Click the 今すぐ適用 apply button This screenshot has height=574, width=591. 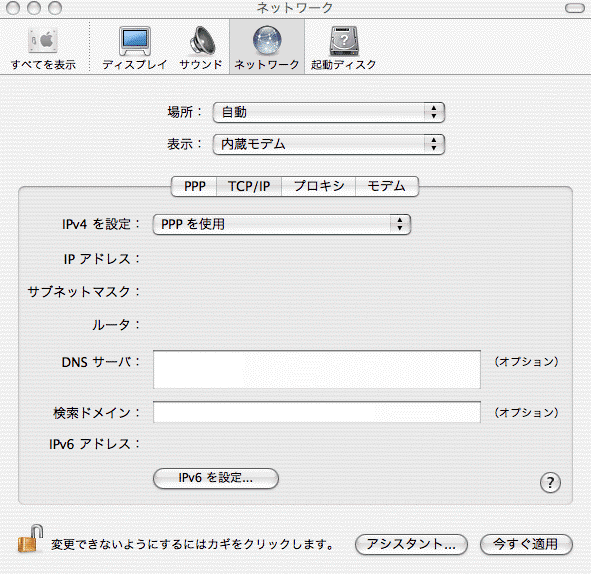coord(526,544)
